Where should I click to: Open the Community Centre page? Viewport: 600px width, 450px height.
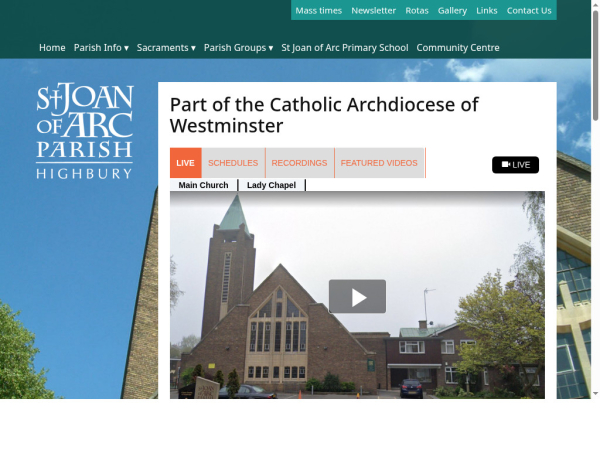click(458, 47)
